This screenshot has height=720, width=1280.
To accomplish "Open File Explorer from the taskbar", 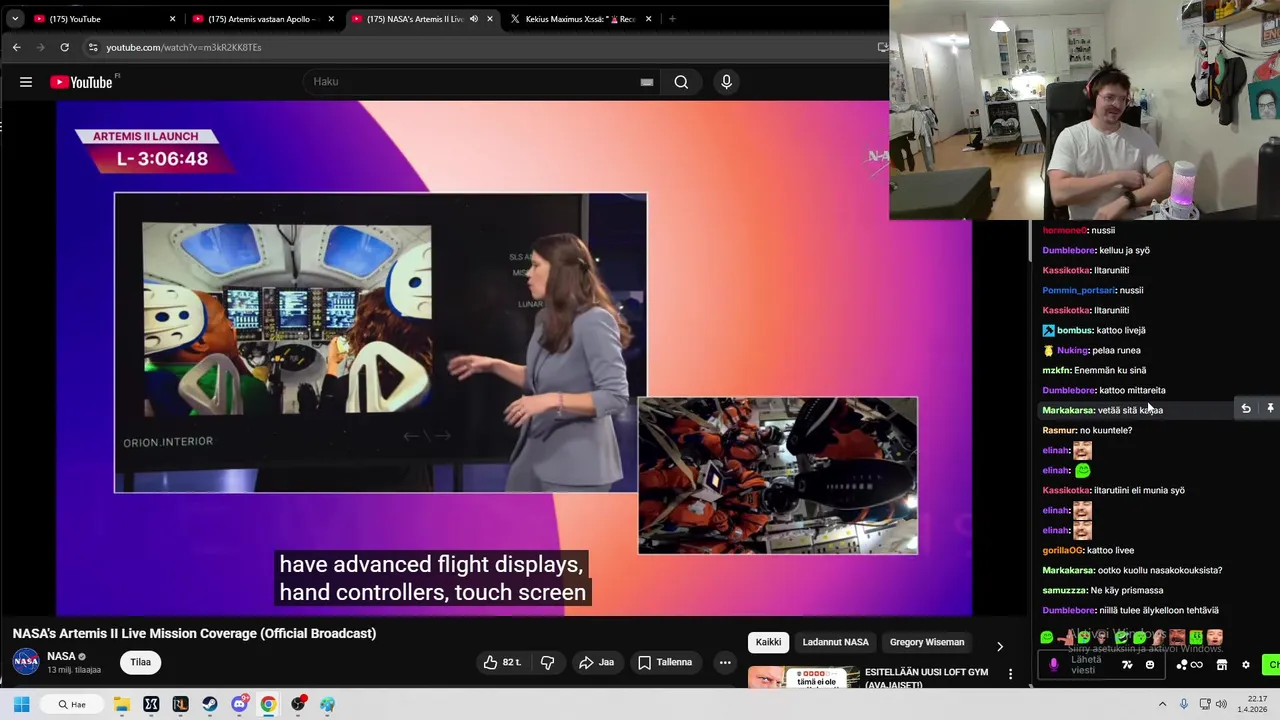I will pos(121,704).
